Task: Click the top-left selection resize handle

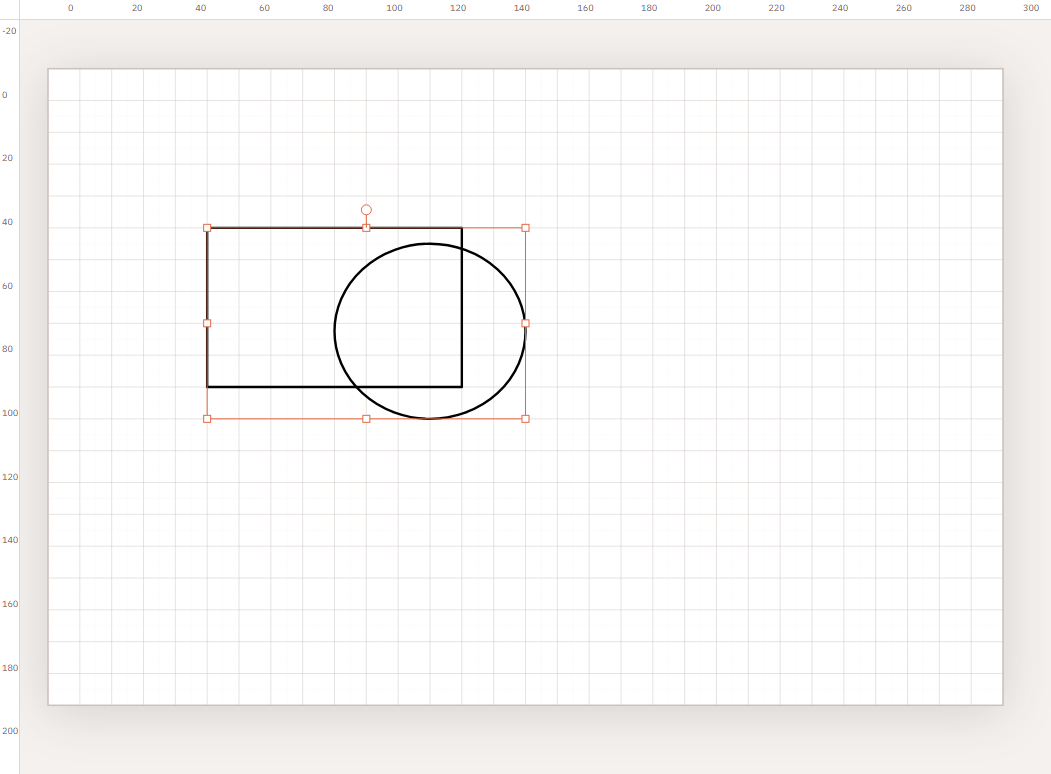Action: click(x=207, y=228)
